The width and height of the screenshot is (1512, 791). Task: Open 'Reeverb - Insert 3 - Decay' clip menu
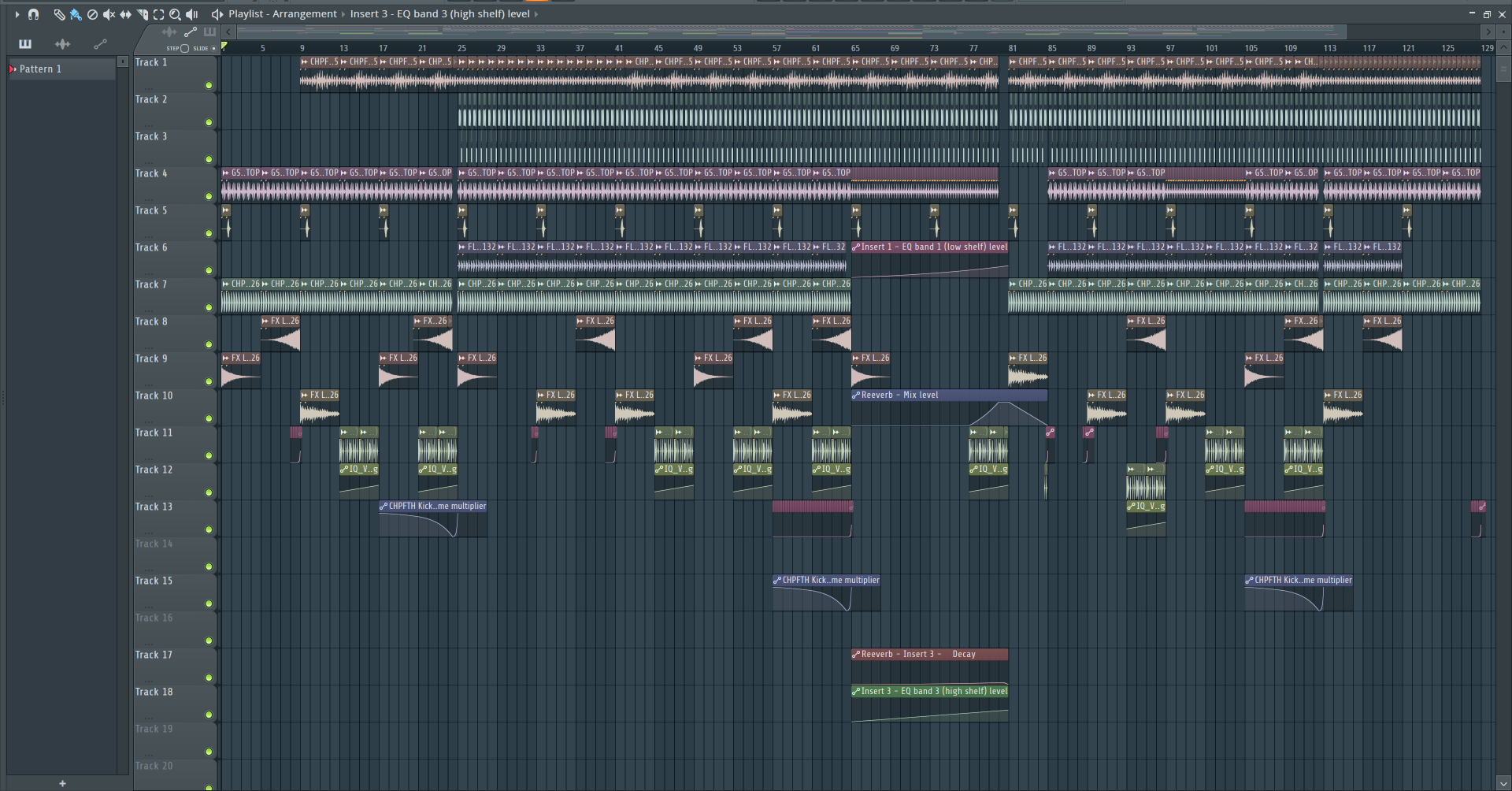pyautogui.click(x=856, y=655)
